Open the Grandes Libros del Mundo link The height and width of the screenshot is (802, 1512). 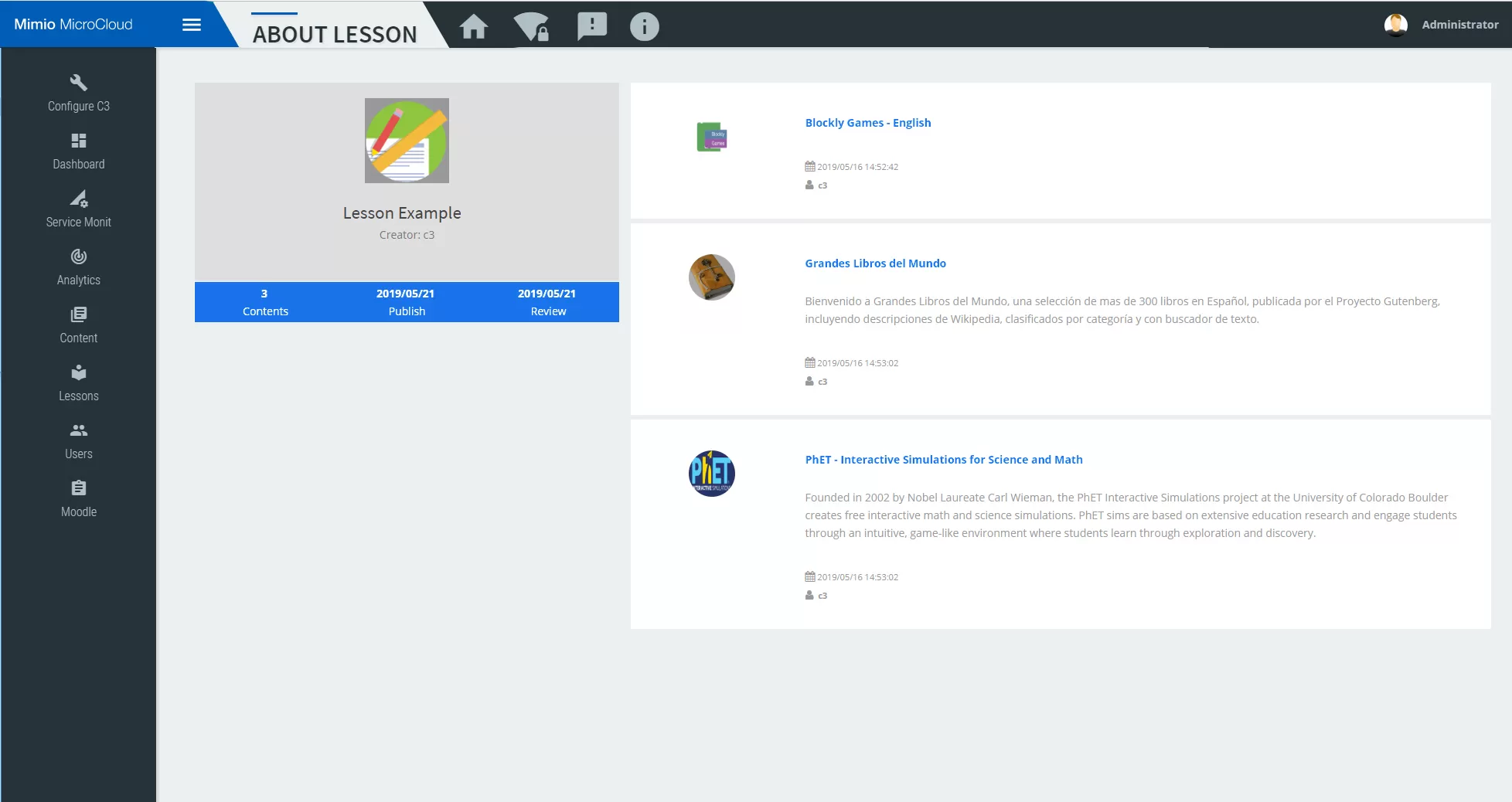(x=875, y=263)
